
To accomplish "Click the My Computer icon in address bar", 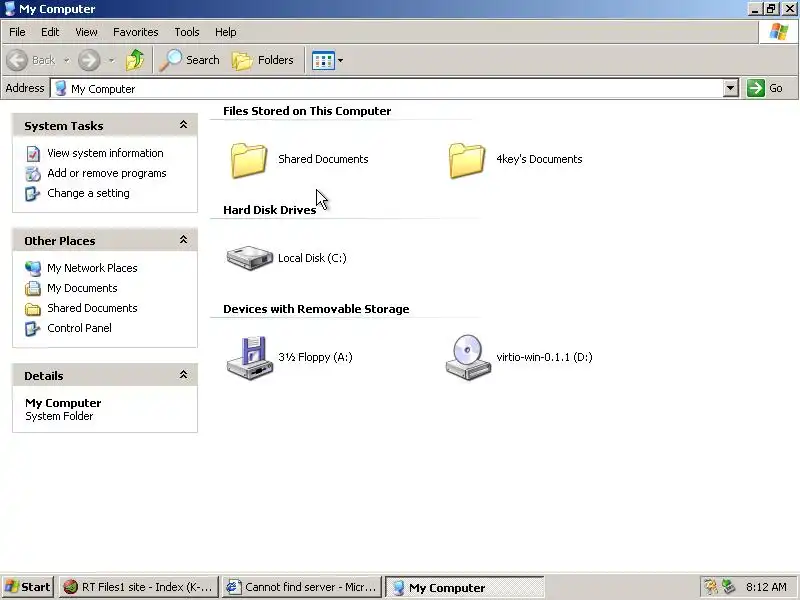I will (61, 88).
